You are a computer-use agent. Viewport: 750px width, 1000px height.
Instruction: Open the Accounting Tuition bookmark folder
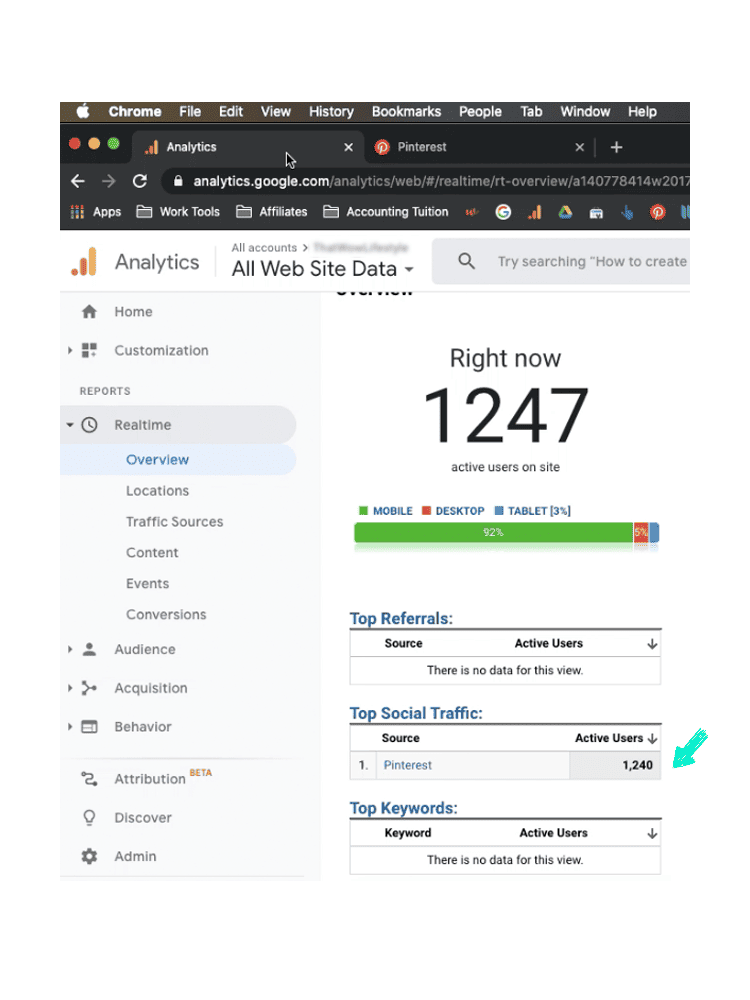[x=386, y=212]
